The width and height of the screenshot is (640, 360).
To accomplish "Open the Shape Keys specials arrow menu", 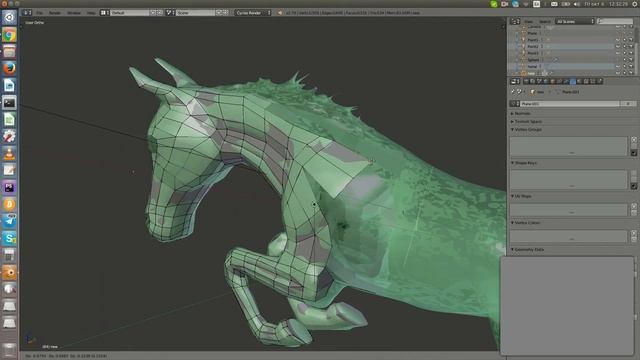I will (634, 186).
